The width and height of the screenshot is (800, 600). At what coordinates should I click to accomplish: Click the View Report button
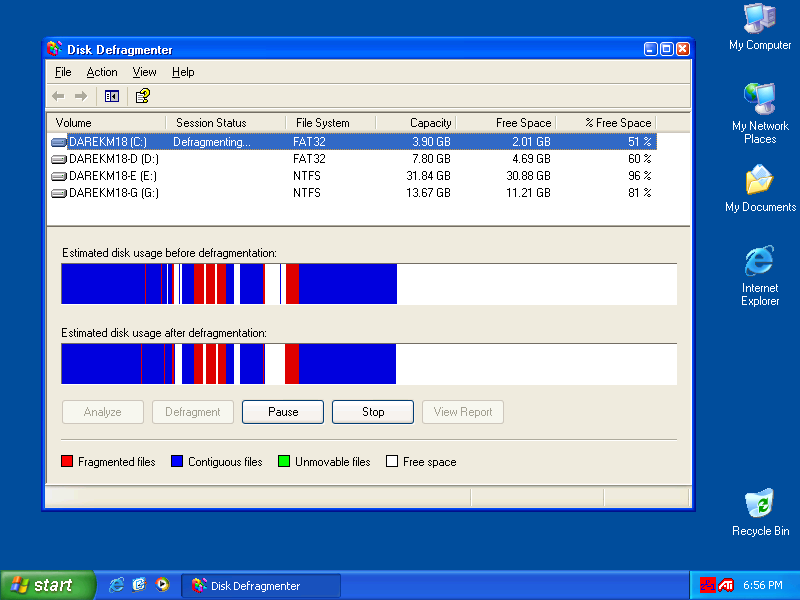(x=463, y=412)
